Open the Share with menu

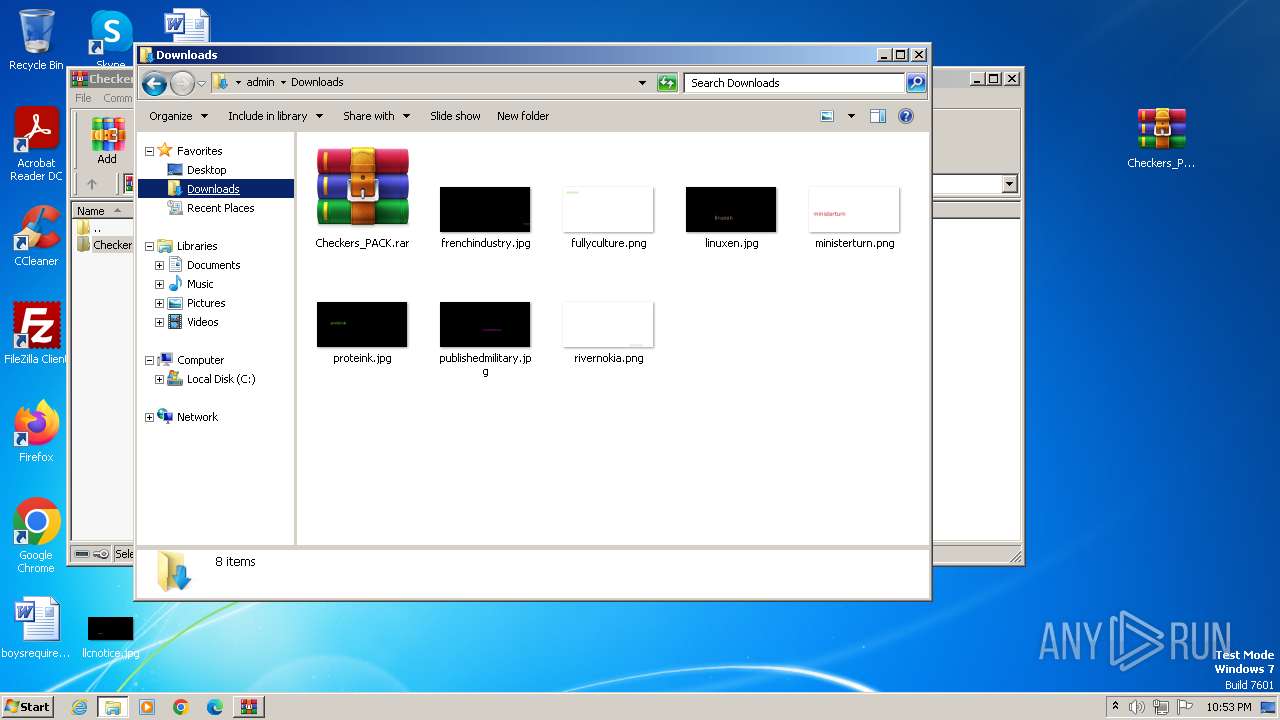376,116
